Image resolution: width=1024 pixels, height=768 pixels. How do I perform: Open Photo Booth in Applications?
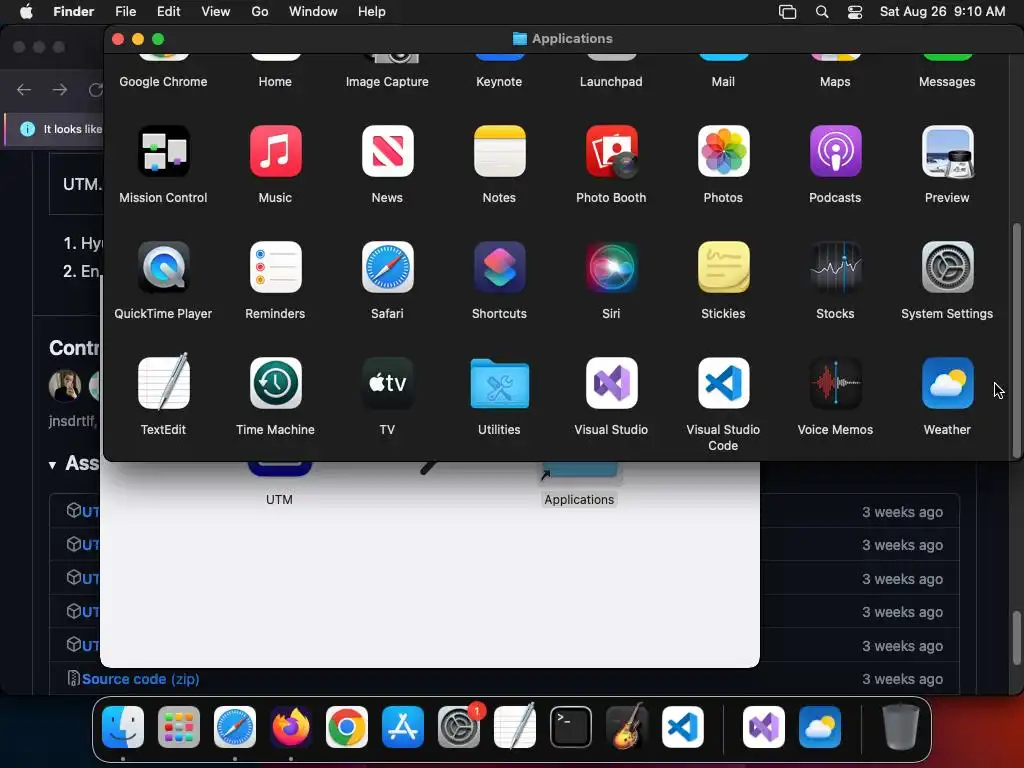[611, 152]
